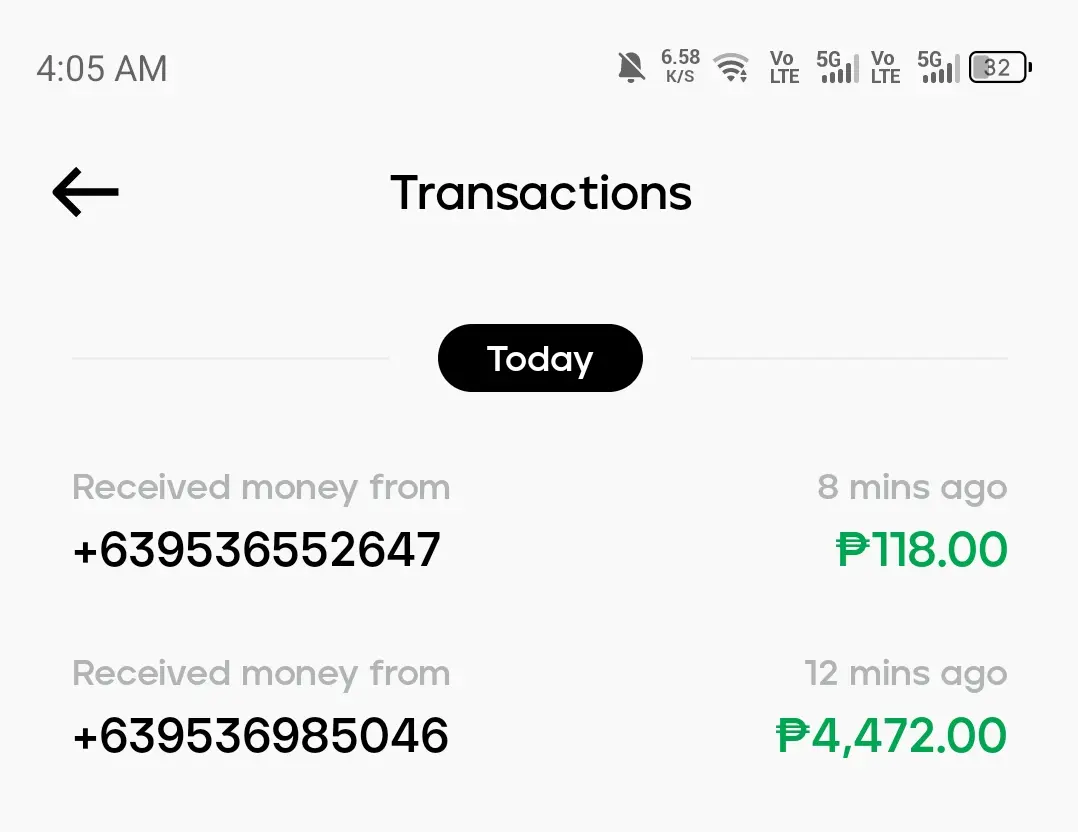Tap the back arrow icon
This screenshot has width=1078, height=832.
(85, 192)
